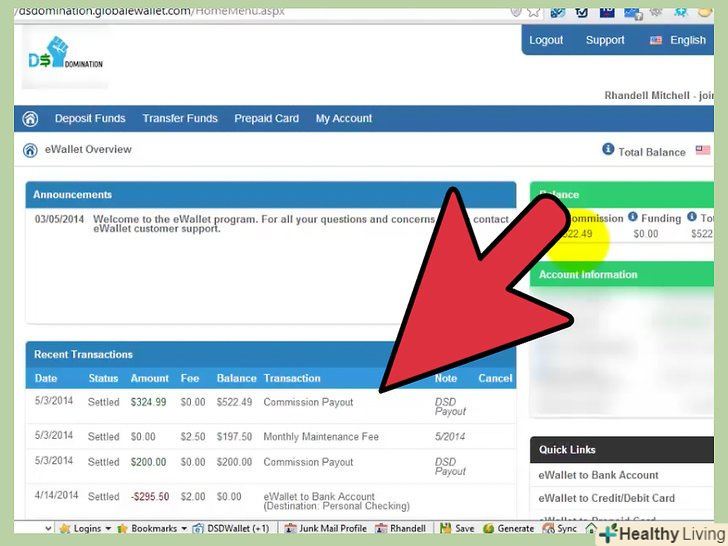The width and height of the screenshot is (728, 546).
Task: Click the blue checkmark extension icon
Action: tap(558, 12)
